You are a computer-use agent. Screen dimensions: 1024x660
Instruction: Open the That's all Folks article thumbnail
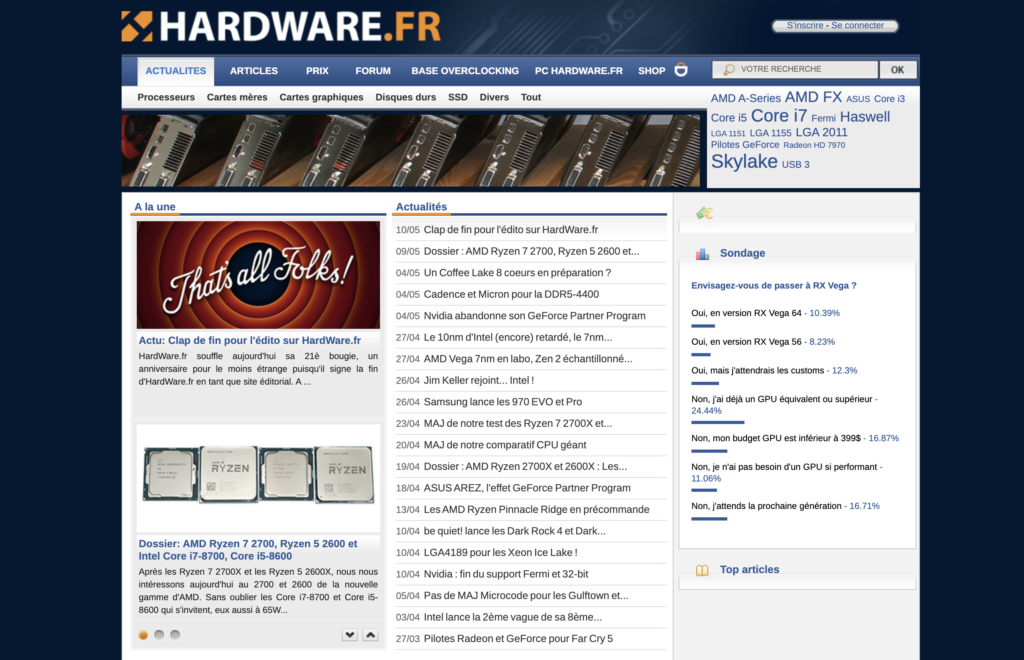(x=258, y=275)
